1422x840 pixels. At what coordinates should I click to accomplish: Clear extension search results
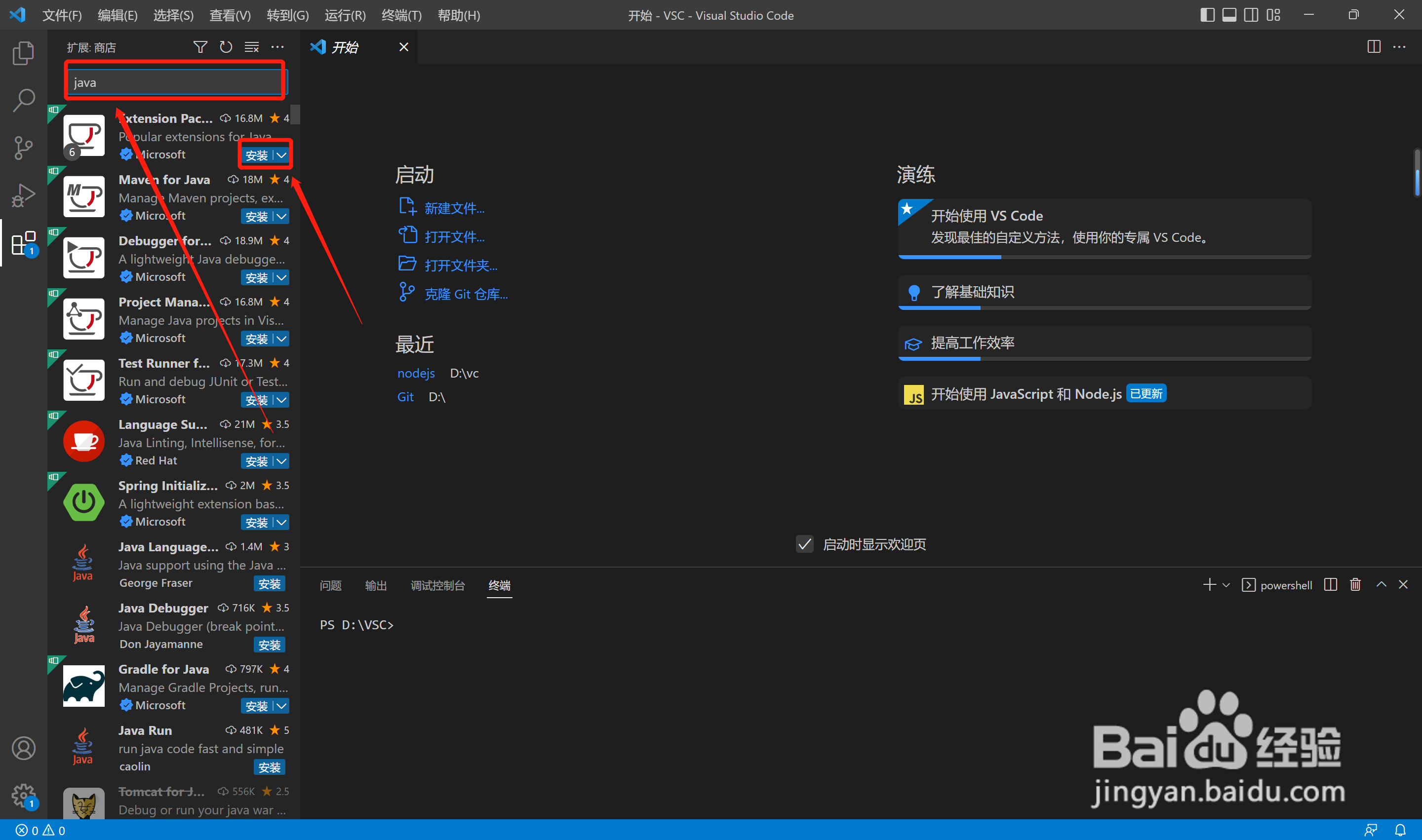point(251,47)
